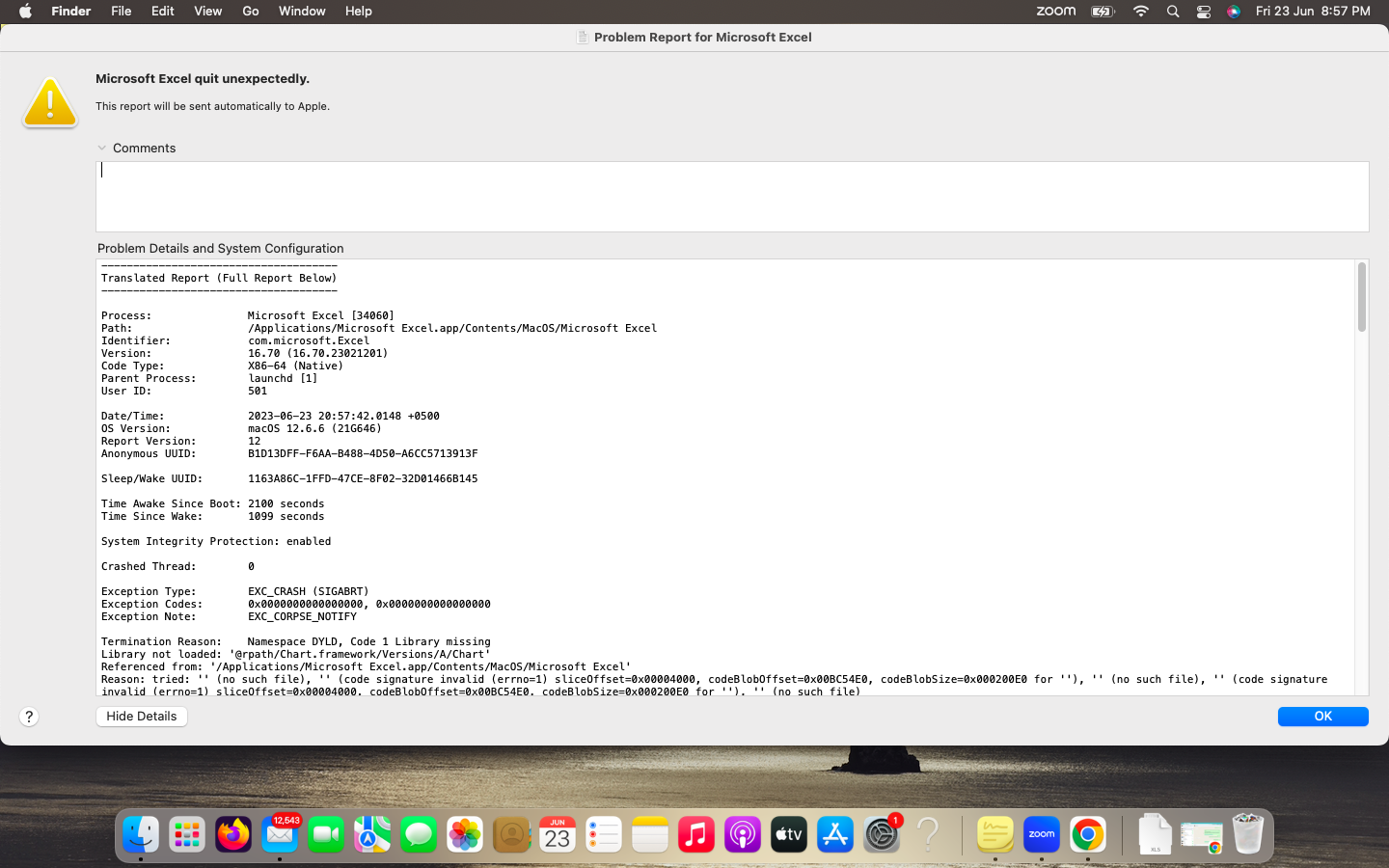The width and height of the screenshot is (1389, 868).
Task: Open Maps from the Dock
Action: pos(372,834)
